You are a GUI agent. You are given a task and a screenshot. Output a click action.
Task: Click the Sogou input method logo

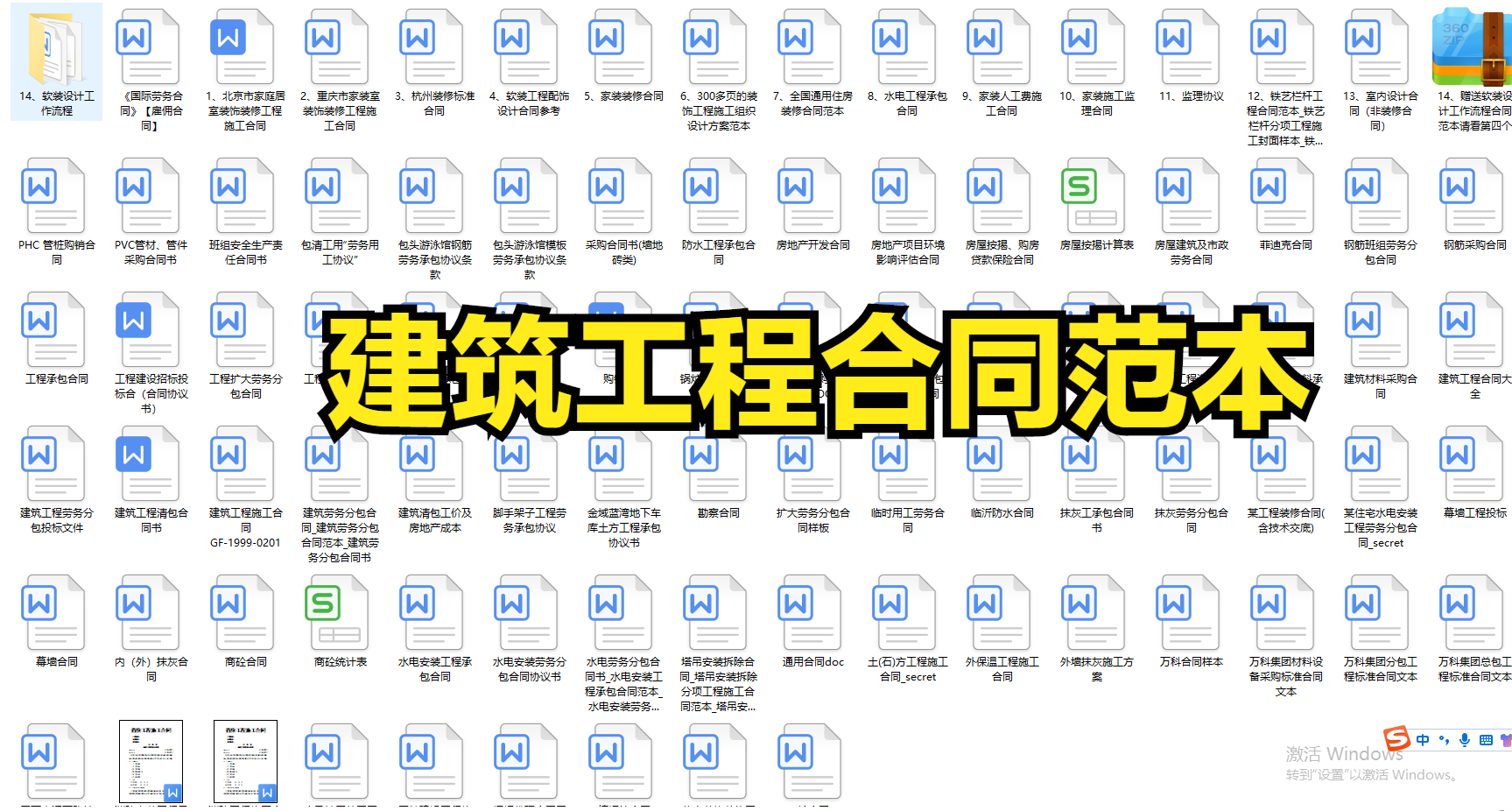click(1396, 738)
